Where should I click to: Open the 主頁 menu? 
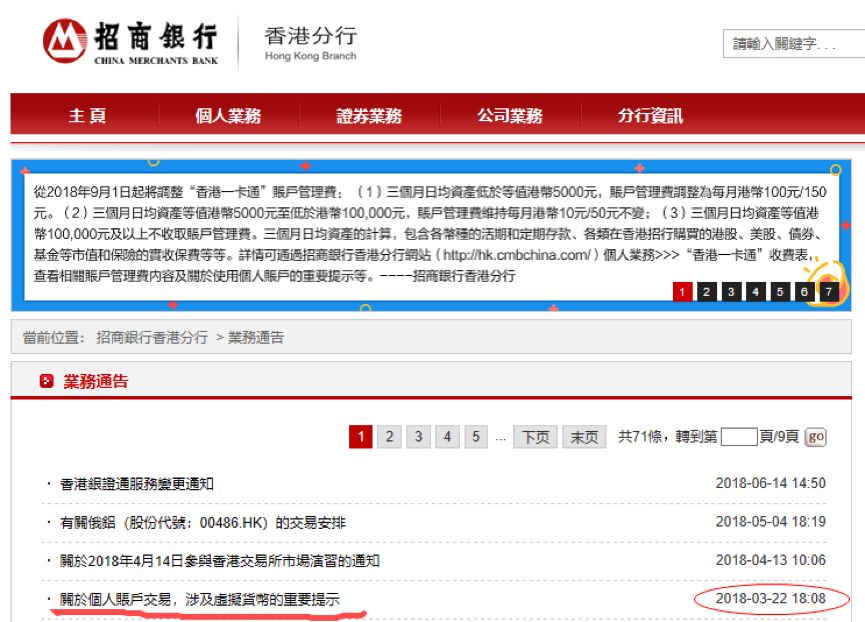[x=87, y=115]
